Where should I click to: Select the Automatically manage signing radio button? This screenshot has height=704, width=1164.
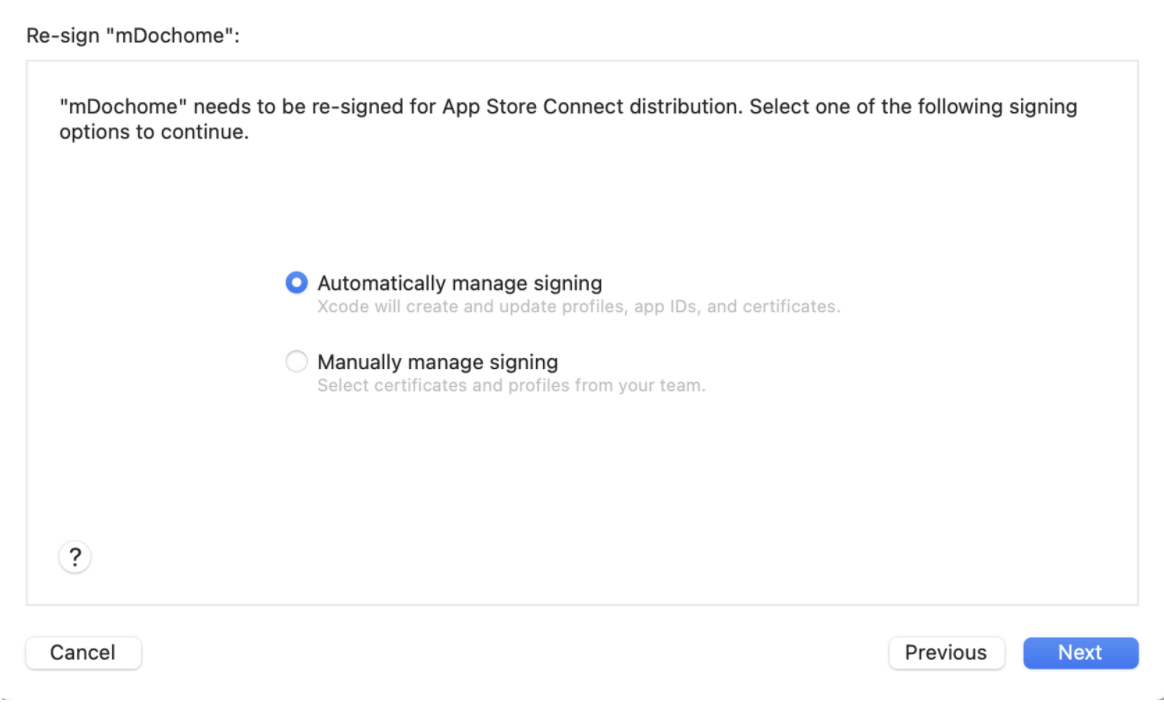(x=296, y=283)
